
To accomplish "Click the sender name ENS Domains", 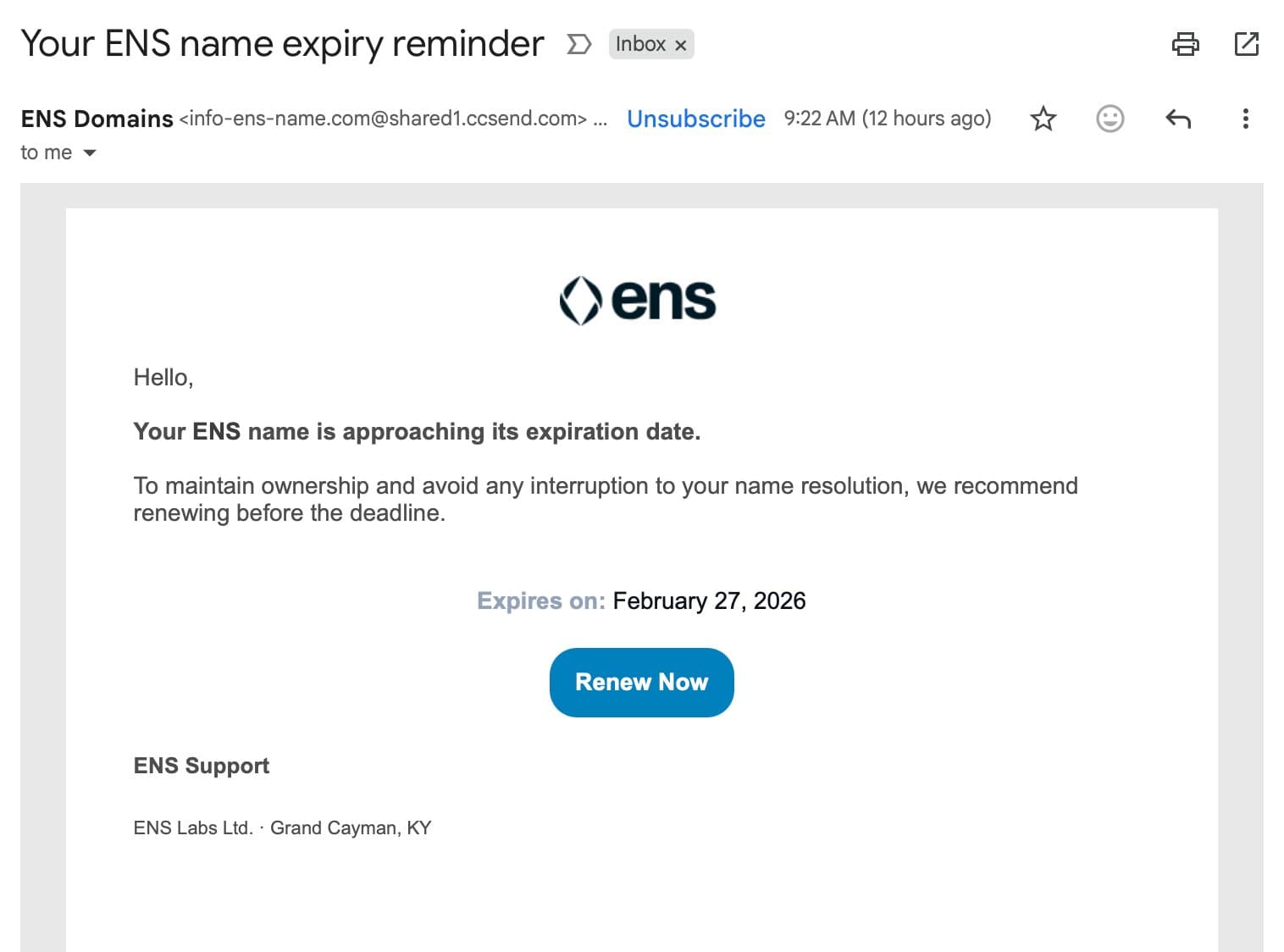I will (x=97, y=119).
